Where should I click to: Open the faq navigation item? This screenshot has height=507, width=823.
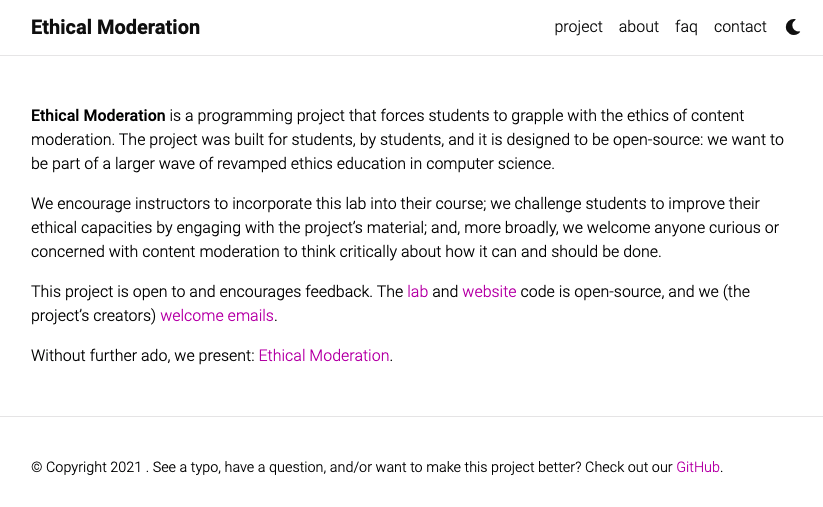point(686,27)
